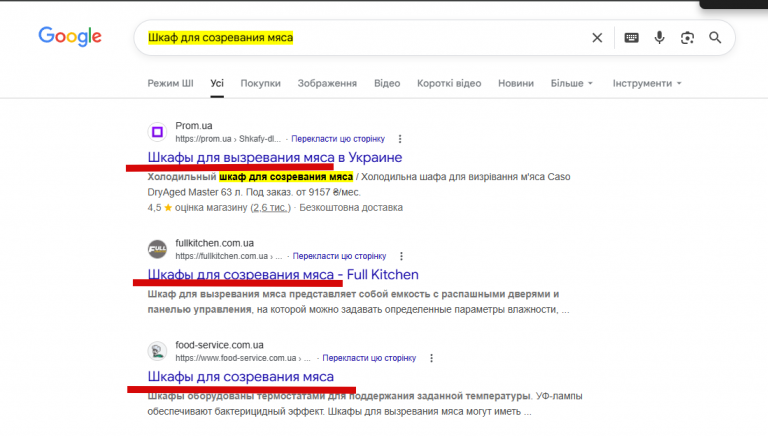Screen dimensions: 768x437
Task: Open search by image camera icon
Action: point(687,38)
